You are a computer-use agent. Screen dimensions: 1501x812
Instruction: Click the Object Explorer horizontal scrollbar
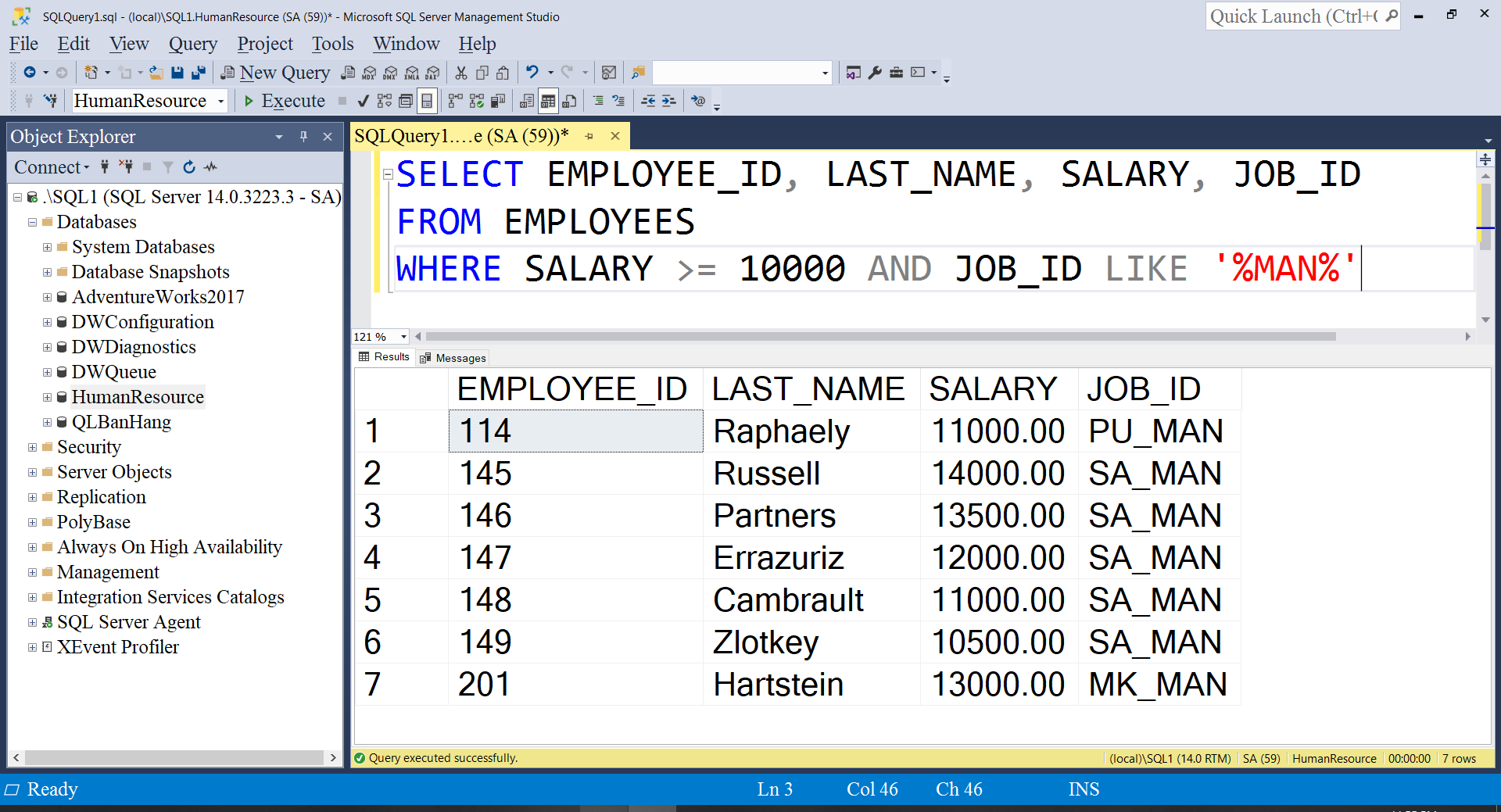click(174, 757)
